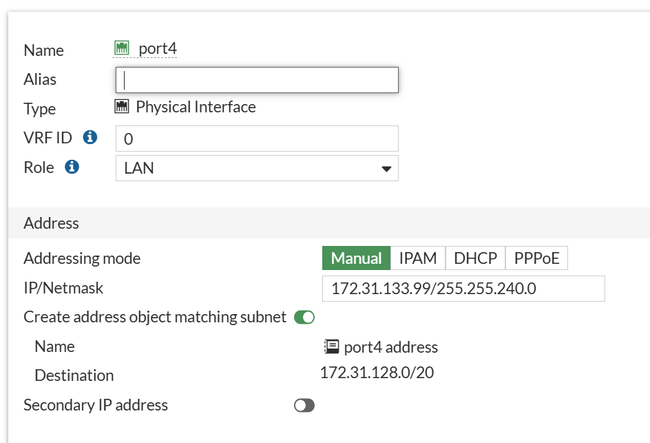Focus the Alias text field
The image size is (650, 443).
tap(257, 79)
